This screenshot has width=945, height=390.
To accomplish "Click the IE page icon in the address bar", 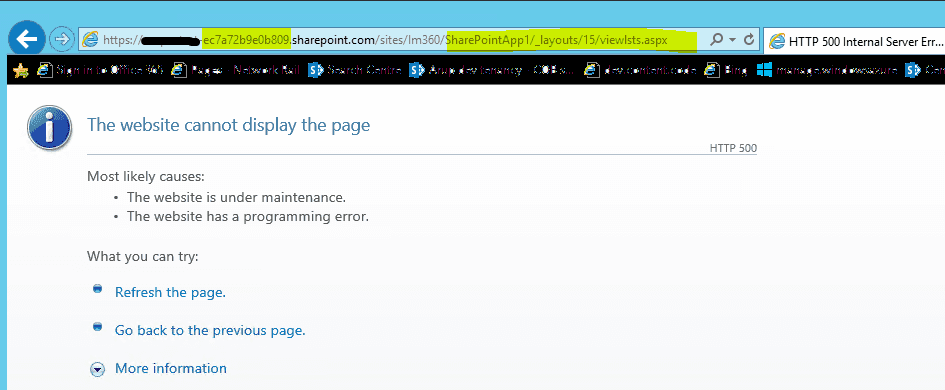I will [x=90, y=40].
